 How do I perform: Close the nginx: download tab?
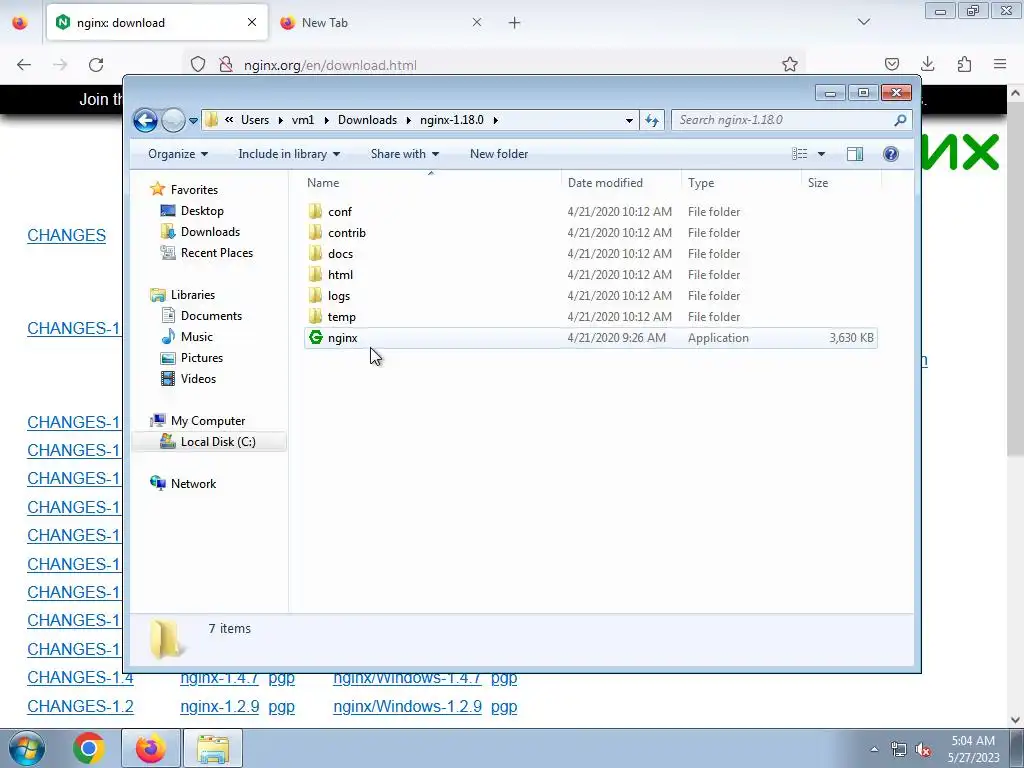(252, 23)
